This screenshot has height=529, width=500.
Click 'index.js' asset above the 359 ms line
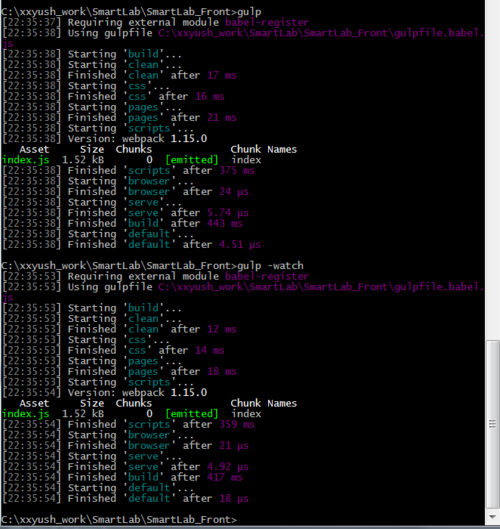click(x=26, y=414)
